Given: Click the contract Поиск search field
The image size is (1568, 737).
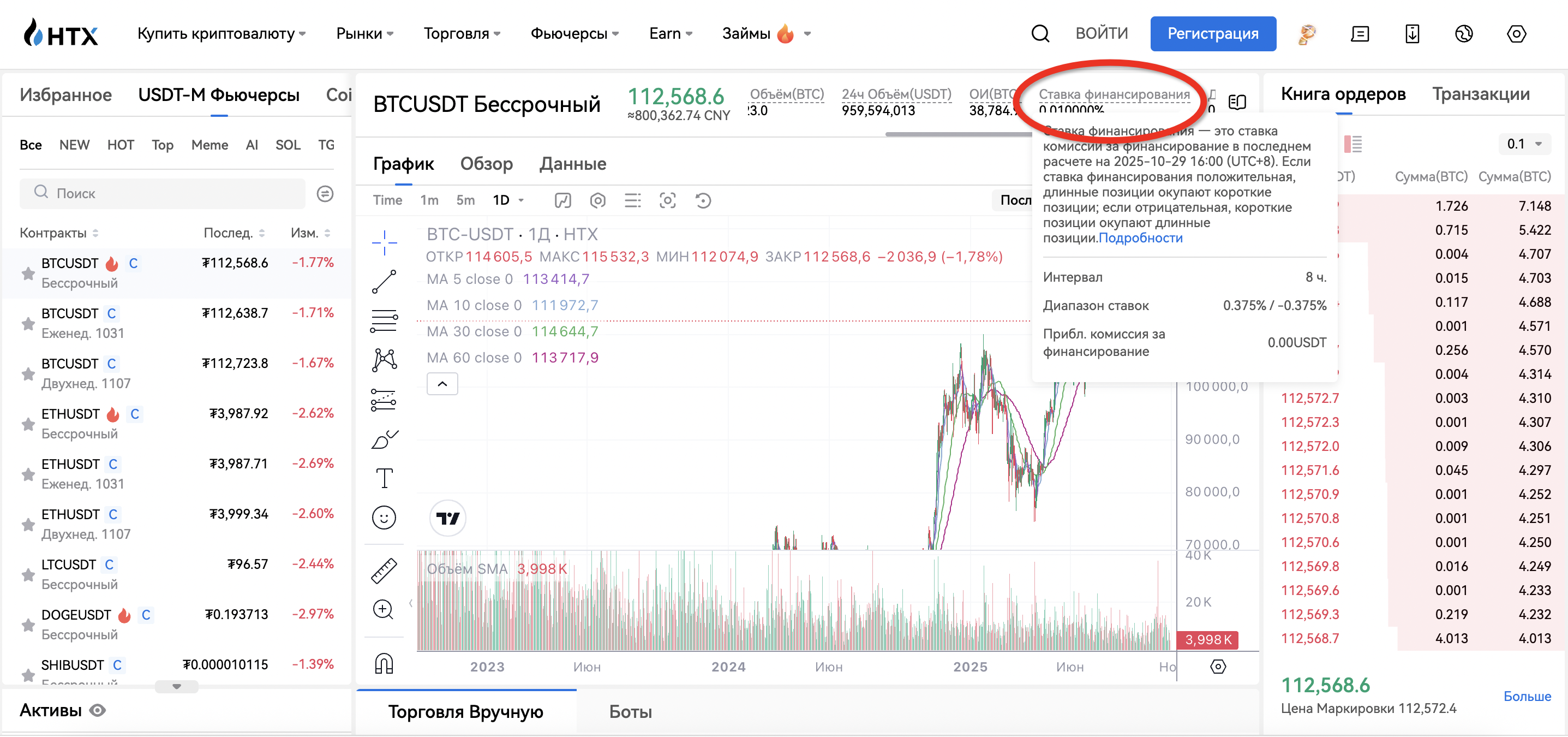Looking at the screenshot, I should tap(163, 193).
